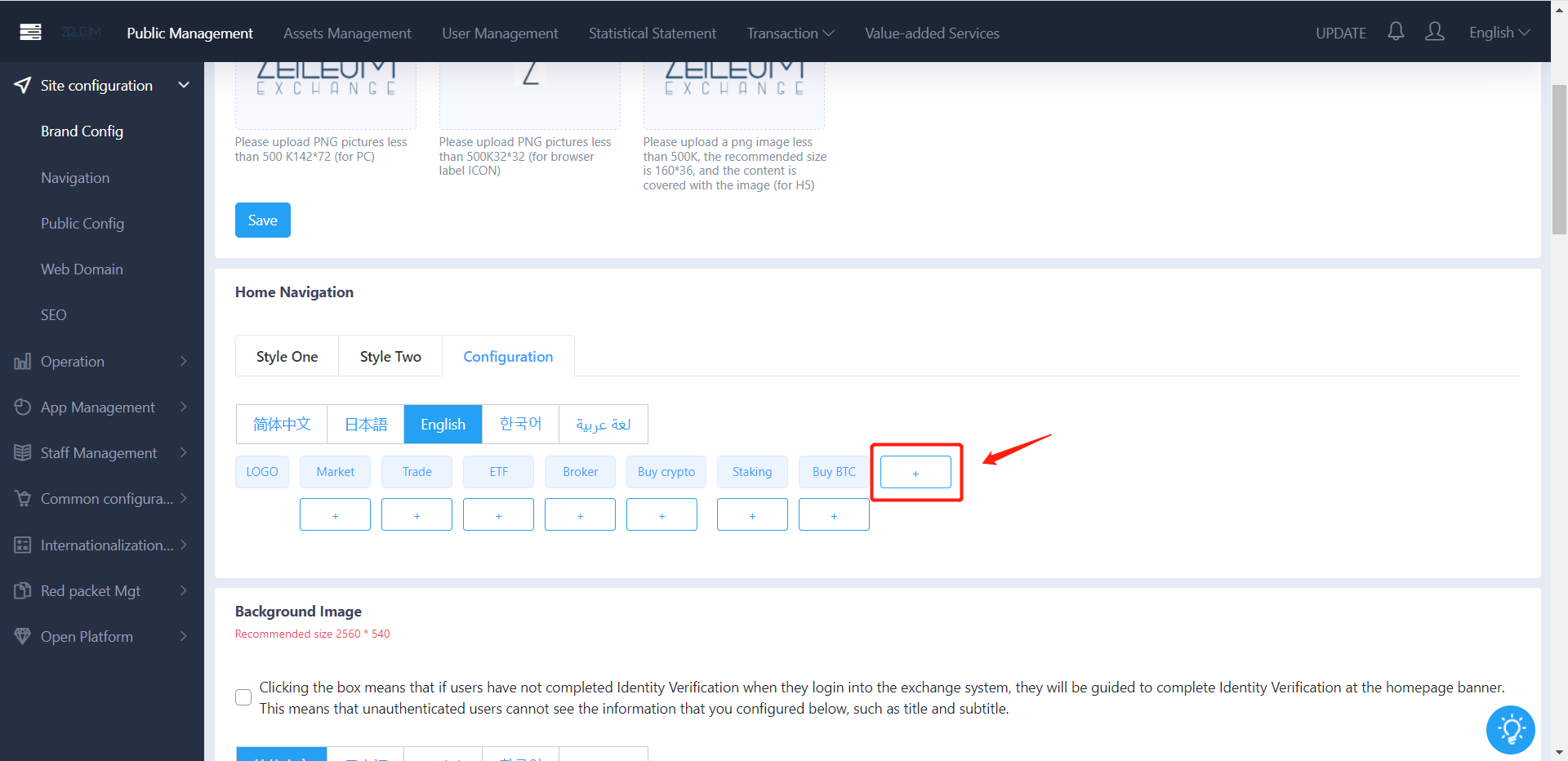Expand the Staff Management section
1568x761 pixels.
(184, 452)
